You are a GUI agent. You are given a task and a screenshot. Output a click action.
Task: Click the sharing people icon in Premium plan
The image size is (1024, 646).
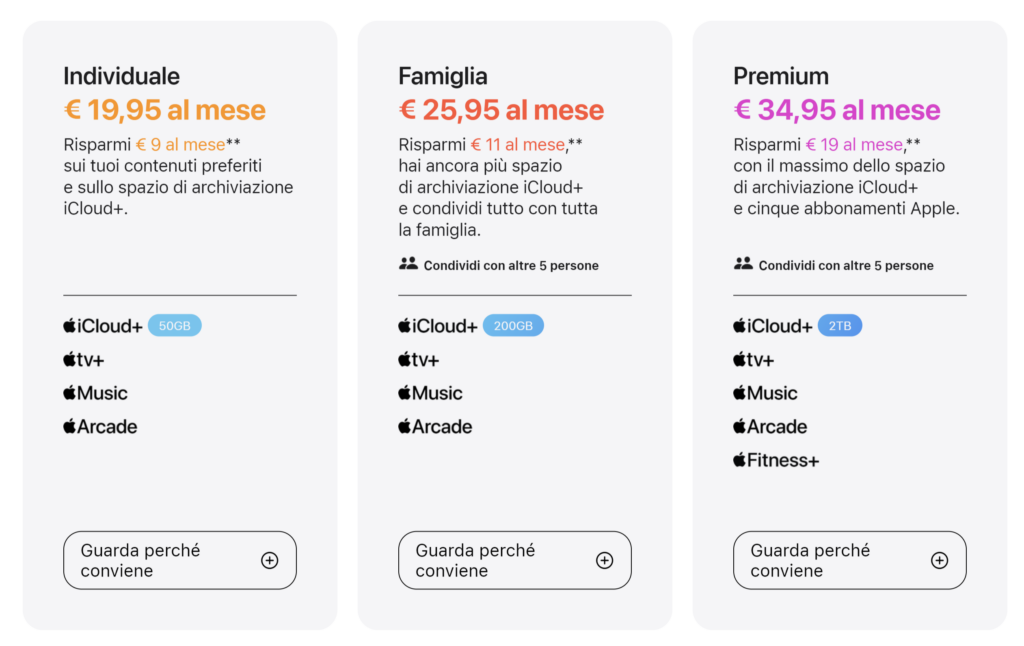tap(743, 264)
